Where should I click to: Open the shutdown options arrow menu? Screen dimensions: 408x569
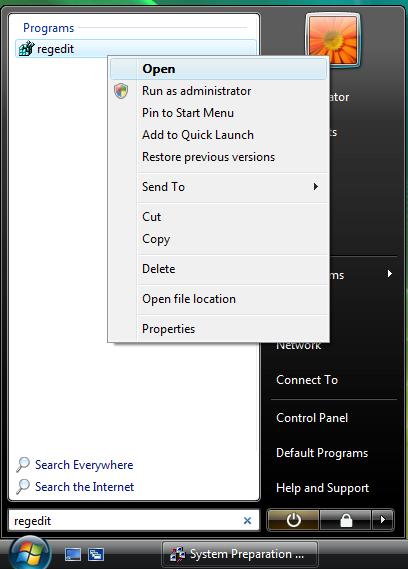tap(383, 520)
